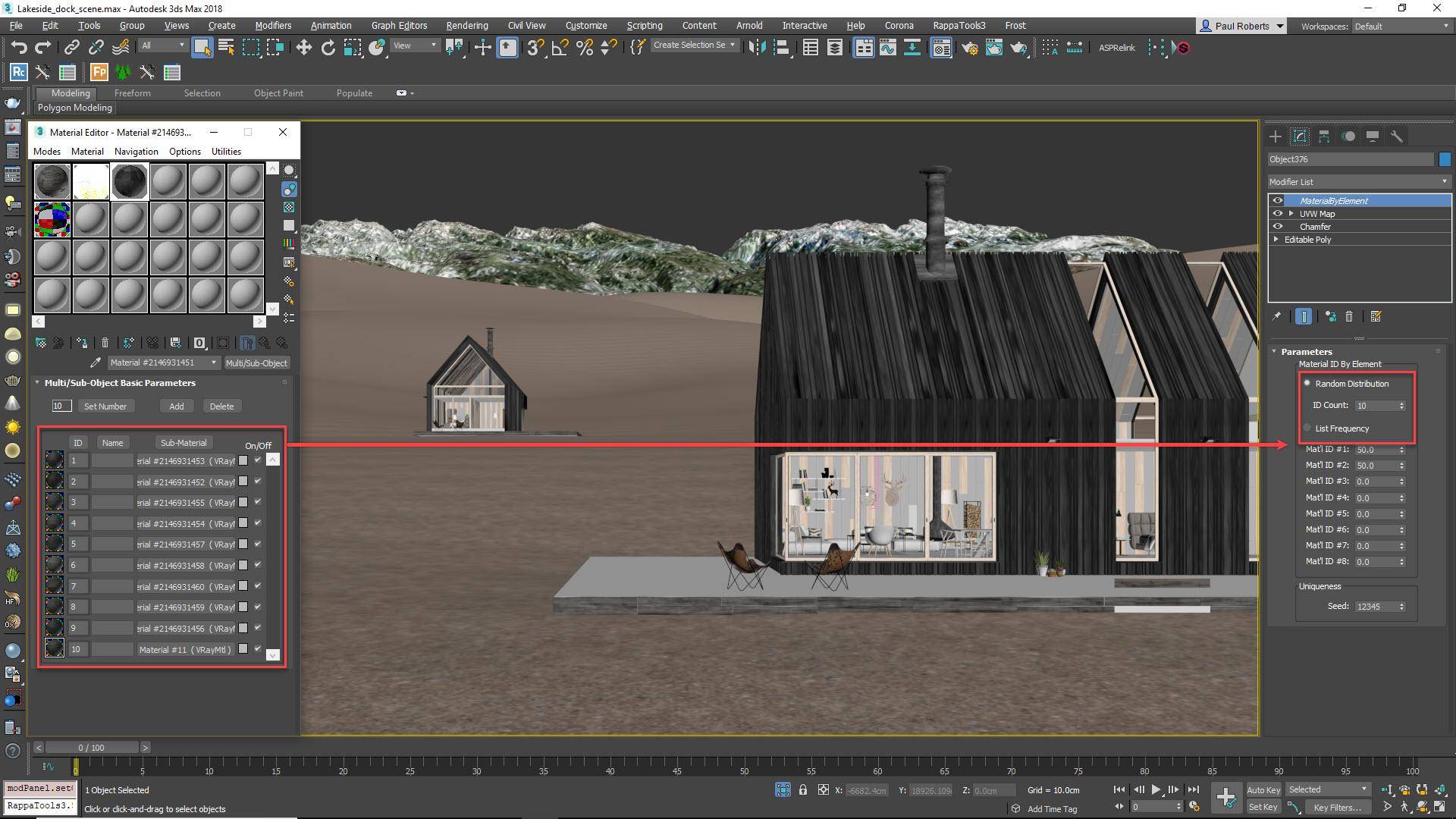Select the Select and Rotate tool
This screenshot has height=819, width=1456.
[x=328, y=47]
